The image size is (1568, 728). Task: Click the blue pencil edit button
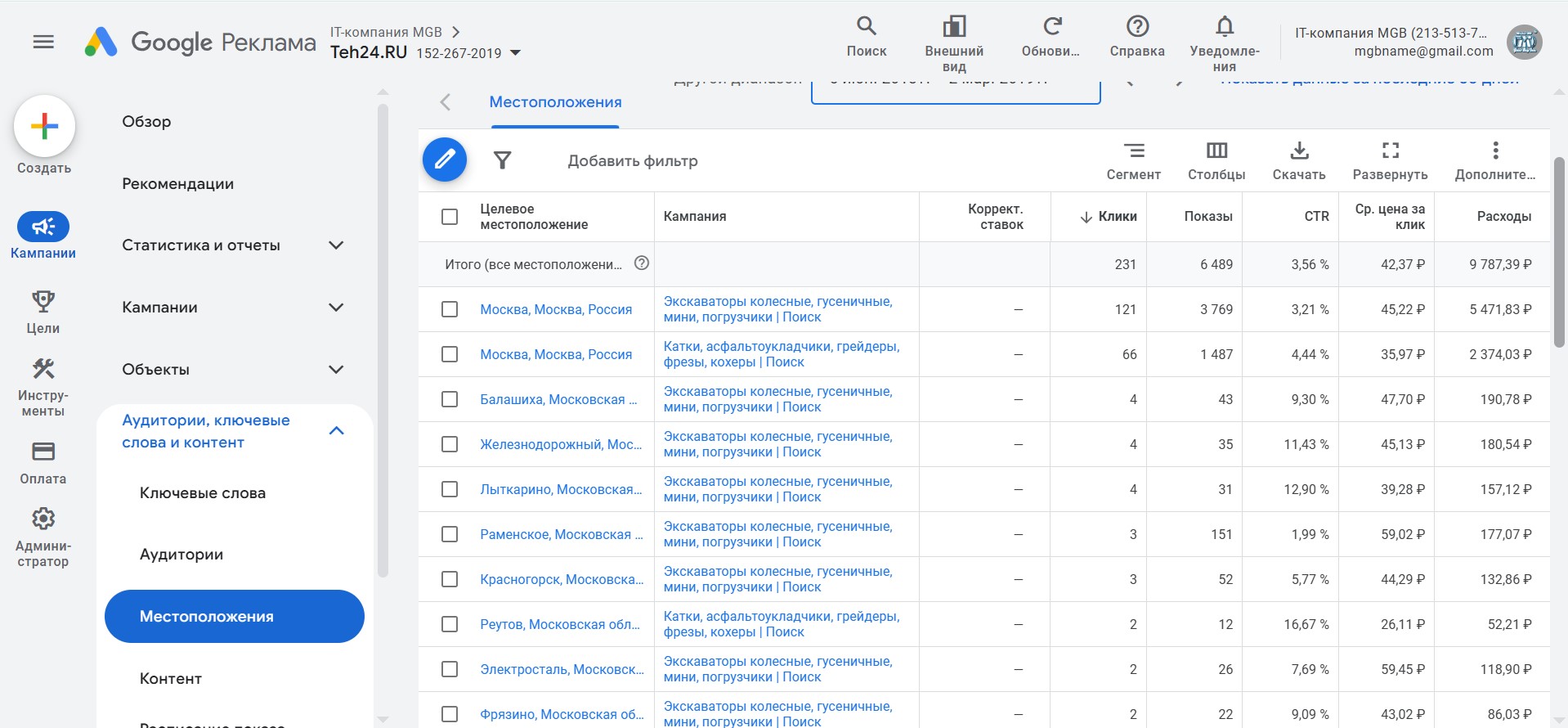pyautogui.click(x=445, y=160)
